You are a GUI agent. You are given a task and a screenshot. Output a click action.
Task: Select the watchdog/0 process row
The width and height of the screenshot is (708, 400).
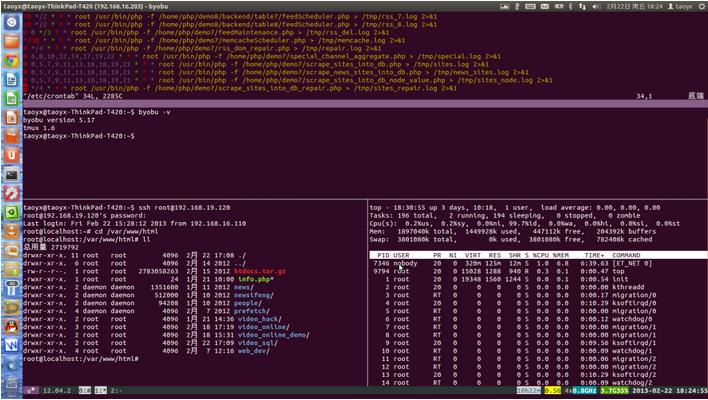(511, 319)
